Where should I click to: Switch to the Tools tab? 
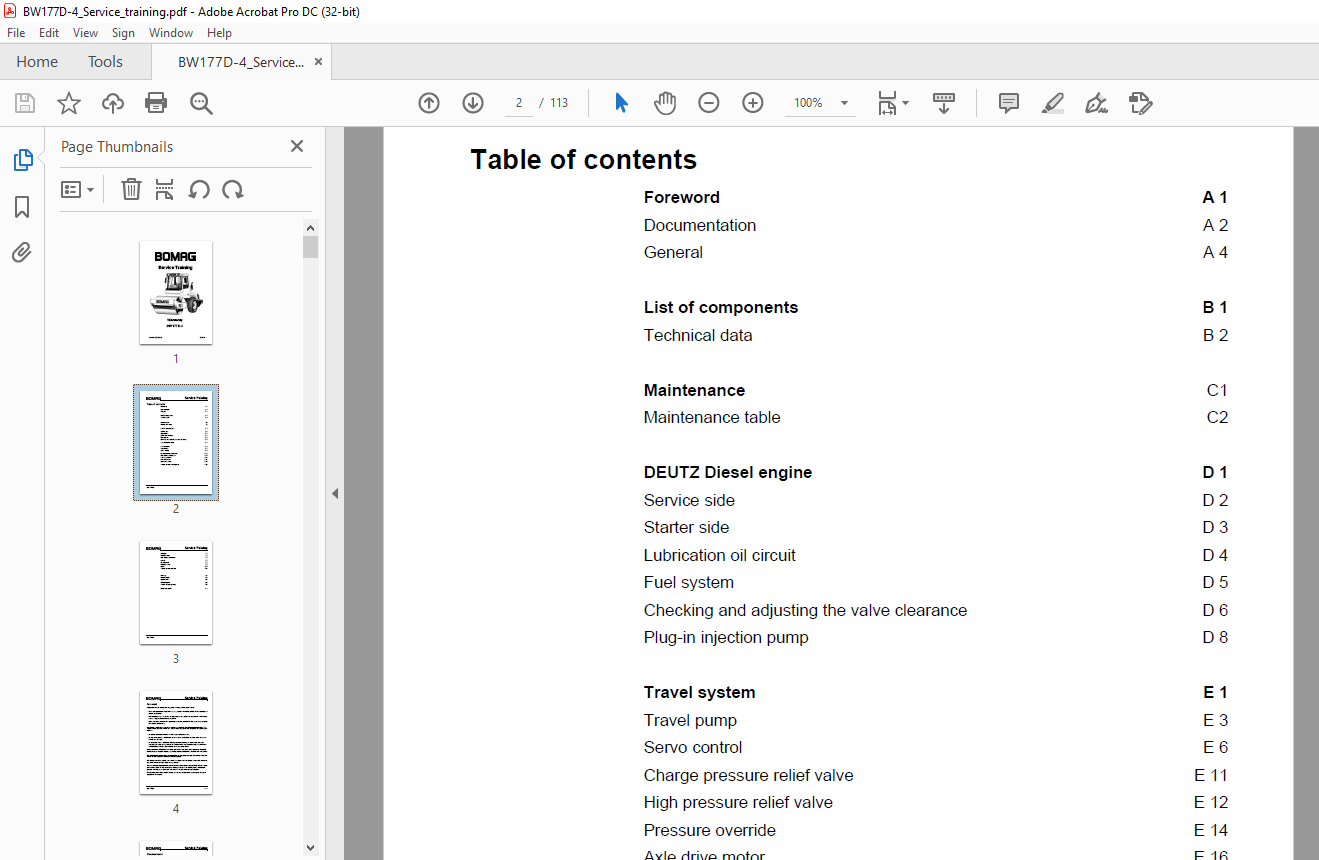click(105, 62)
